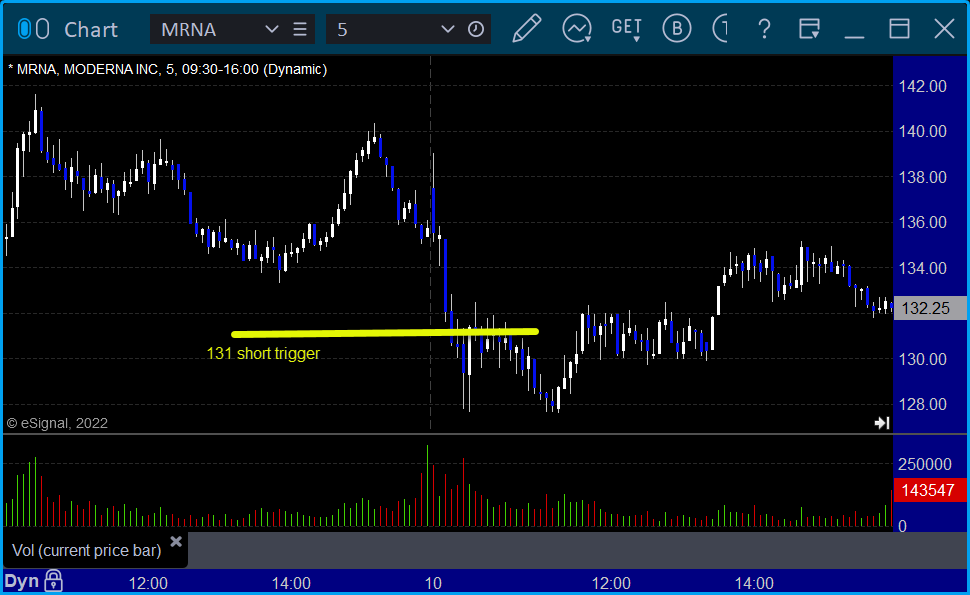The width and height of the screenshot is (970, 595).
Task: Maximize the chart window
Action: (899, 28)
